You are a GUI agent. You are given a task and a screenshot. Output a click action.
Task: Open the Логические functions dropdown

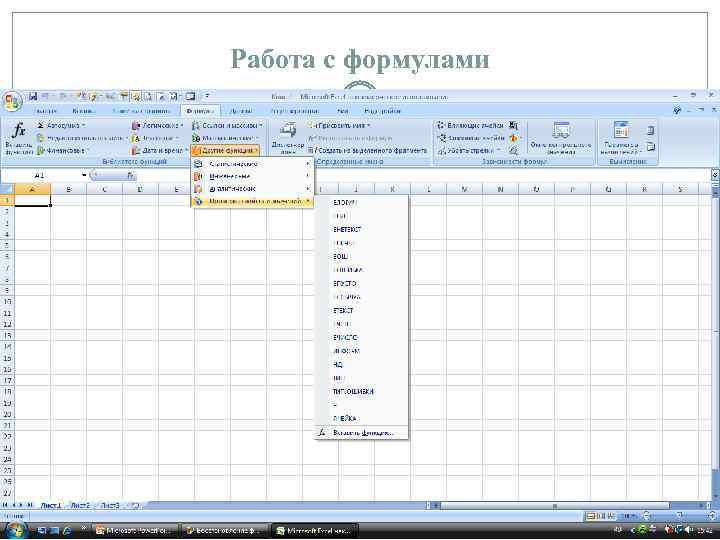[x=158, y=125]
